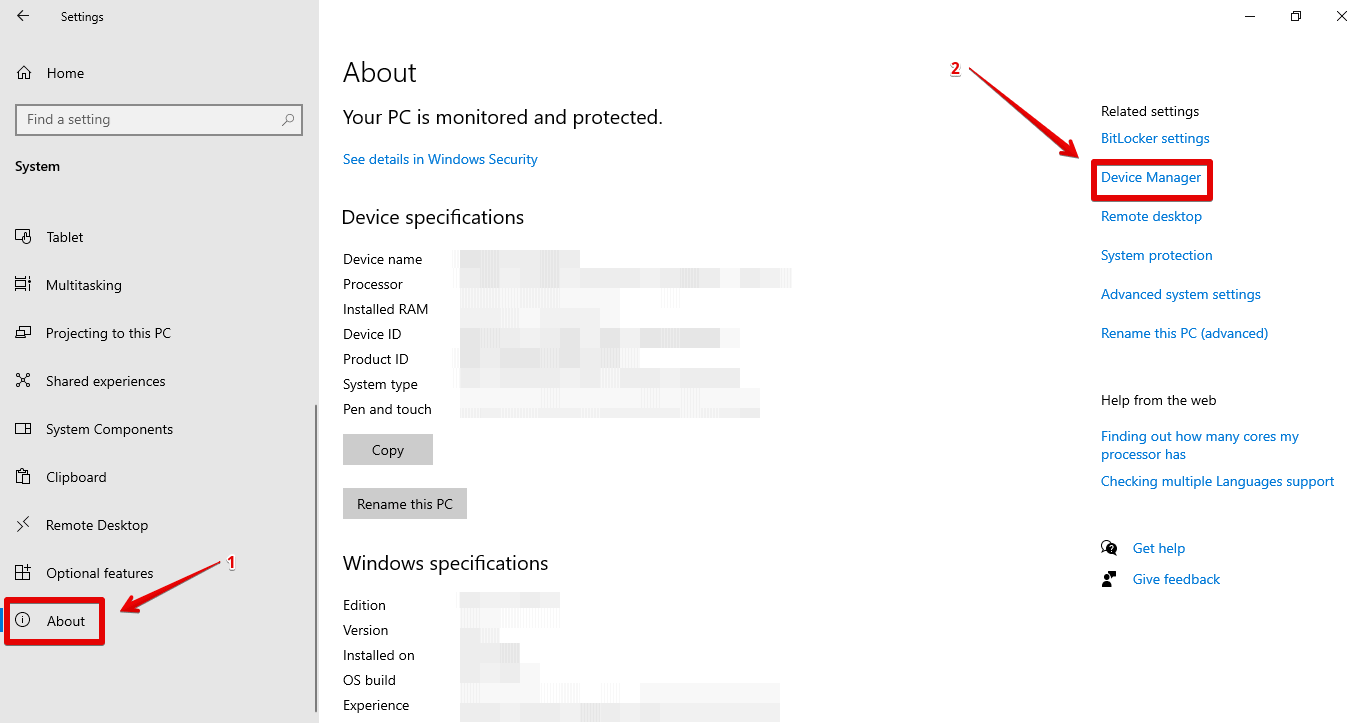The image size is (1359, 723).
Task: Open BitLocker settings link
Action: pyautogui.click(x=1155, y=138)
